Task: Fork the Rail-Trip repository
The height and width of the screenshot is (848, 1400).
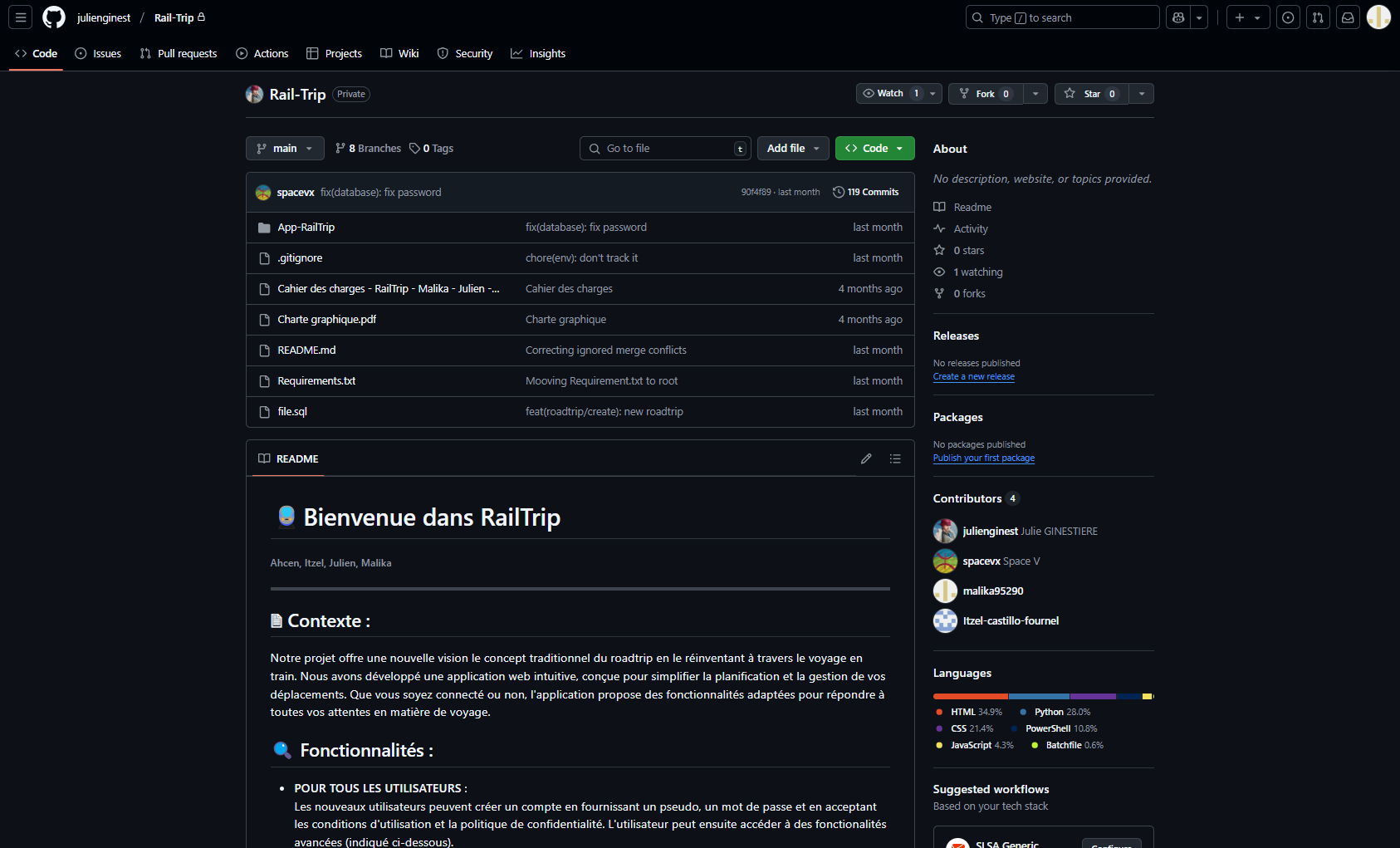Action: click(x=986, y=94)
